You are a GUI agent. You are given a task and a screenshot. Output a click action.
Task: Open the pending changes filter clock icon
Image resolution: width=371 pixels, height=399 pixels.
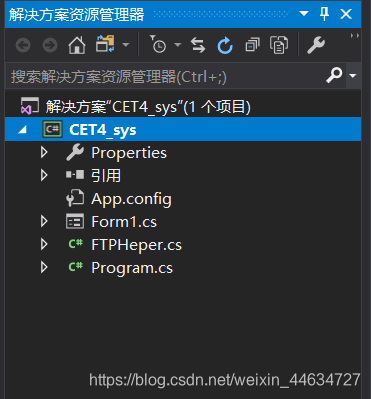(157, 44)
